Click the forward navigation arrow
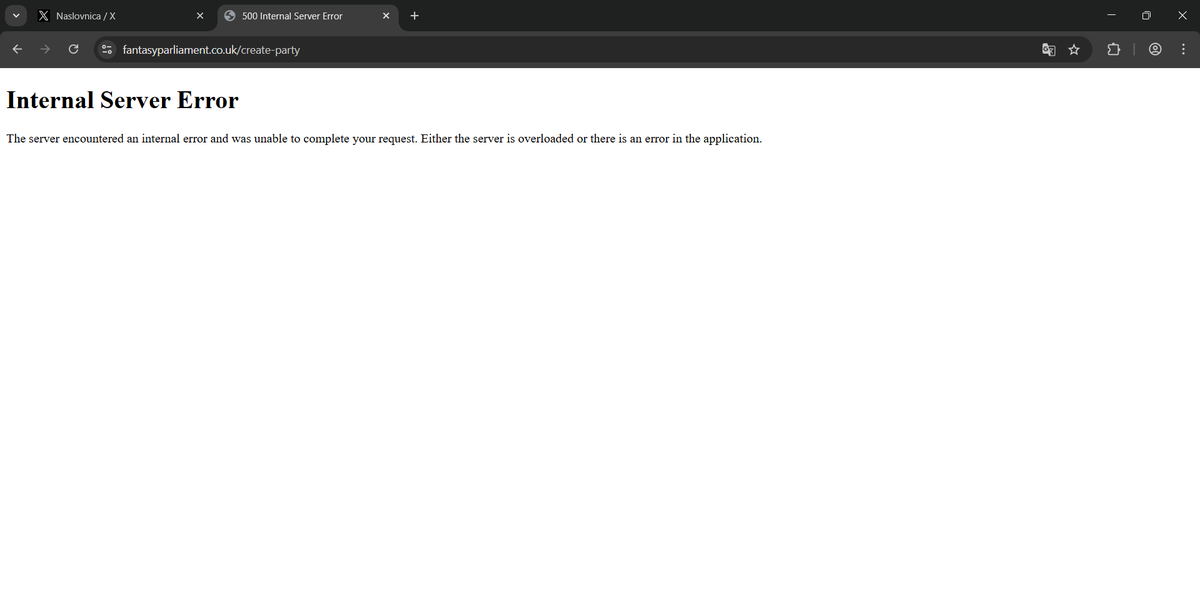 [x=45, y=49]
